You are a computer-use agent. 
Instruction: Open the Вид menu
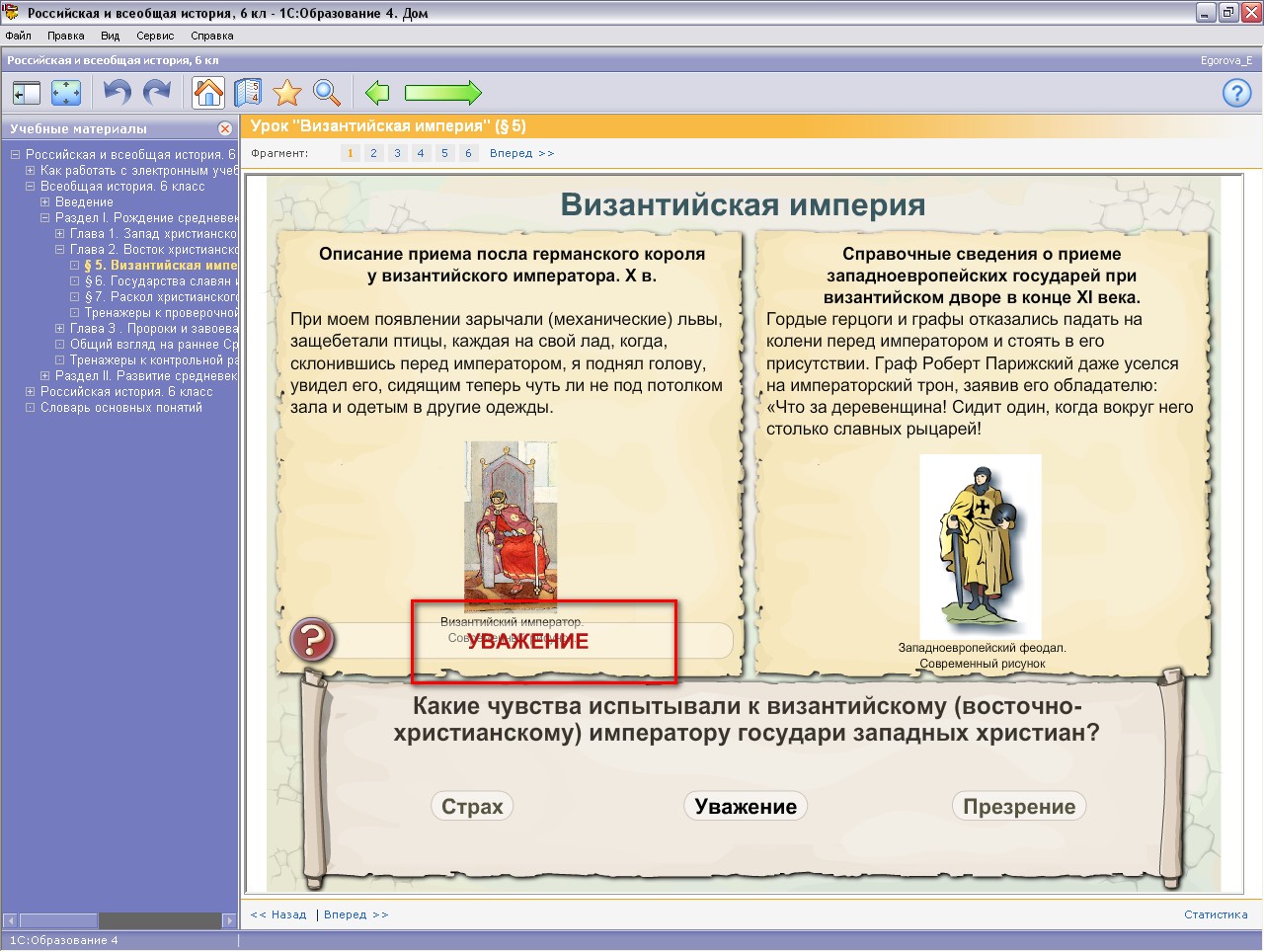[x=110, y=36]
